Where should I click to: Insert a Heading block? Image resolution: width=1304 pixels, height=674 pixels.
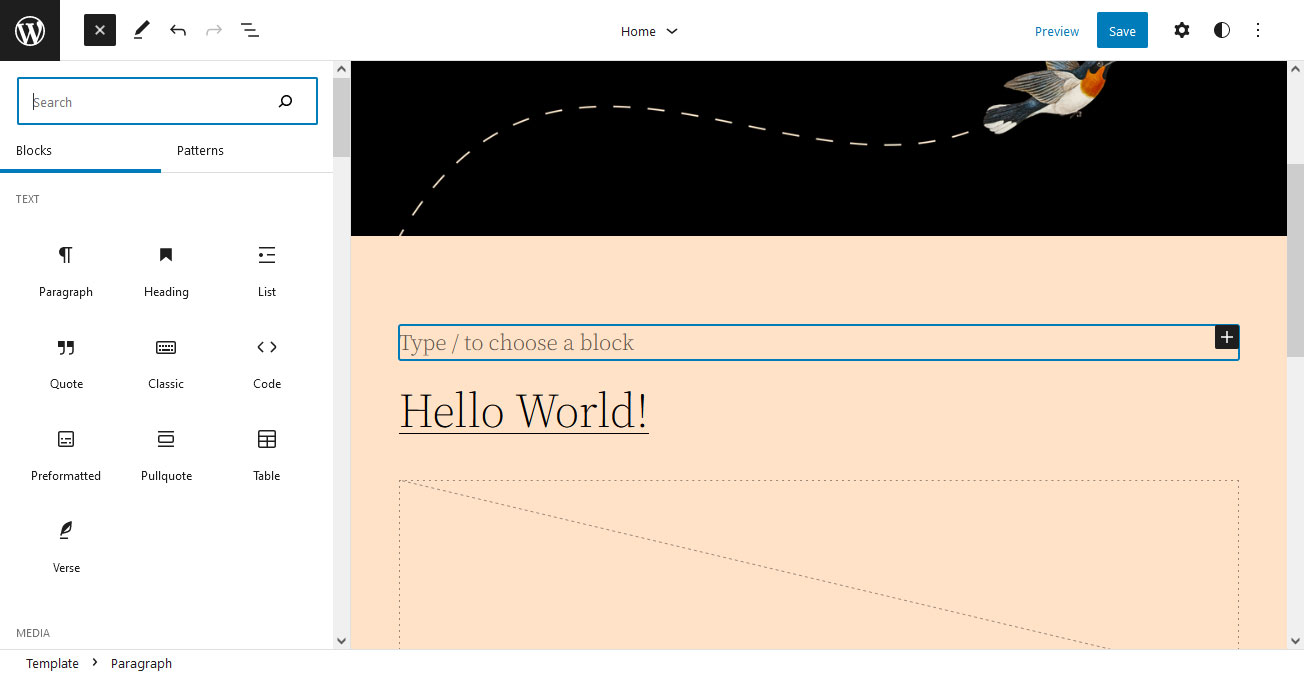click(166, 270)
